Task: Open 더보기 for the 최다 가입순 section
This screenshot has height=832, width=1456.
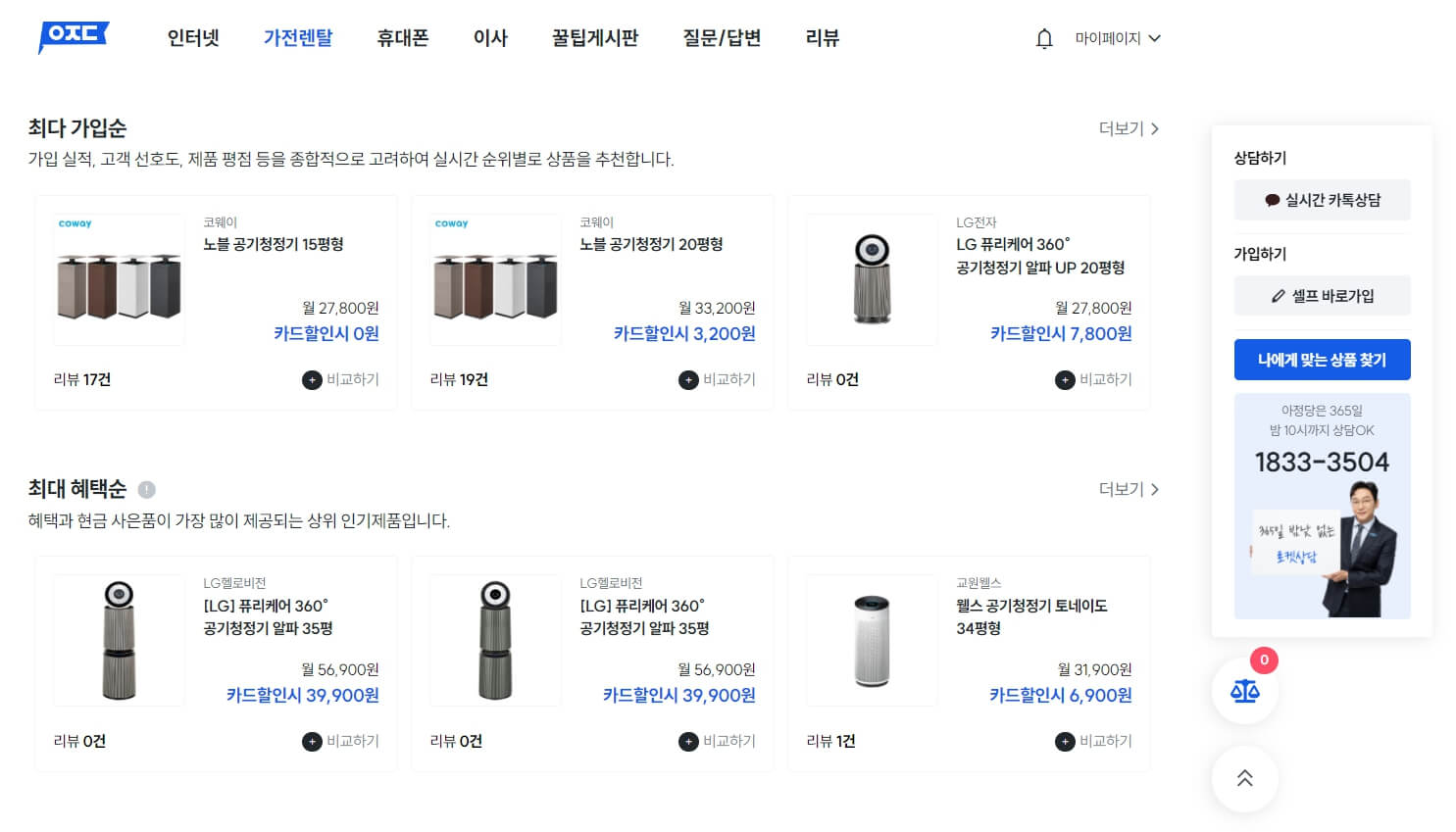Action: [x=1127, y=128]
